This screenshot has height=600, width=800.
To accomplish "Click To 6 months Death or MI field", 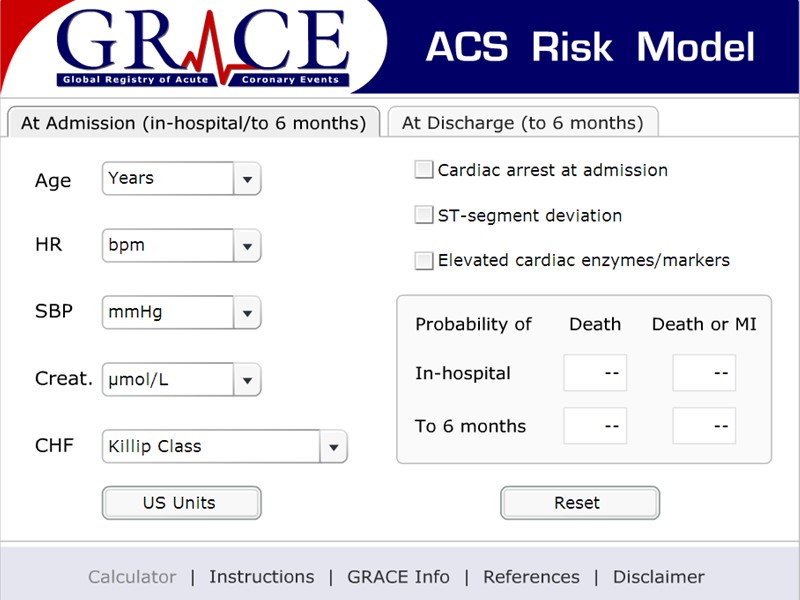I will [x=704, y=426].
